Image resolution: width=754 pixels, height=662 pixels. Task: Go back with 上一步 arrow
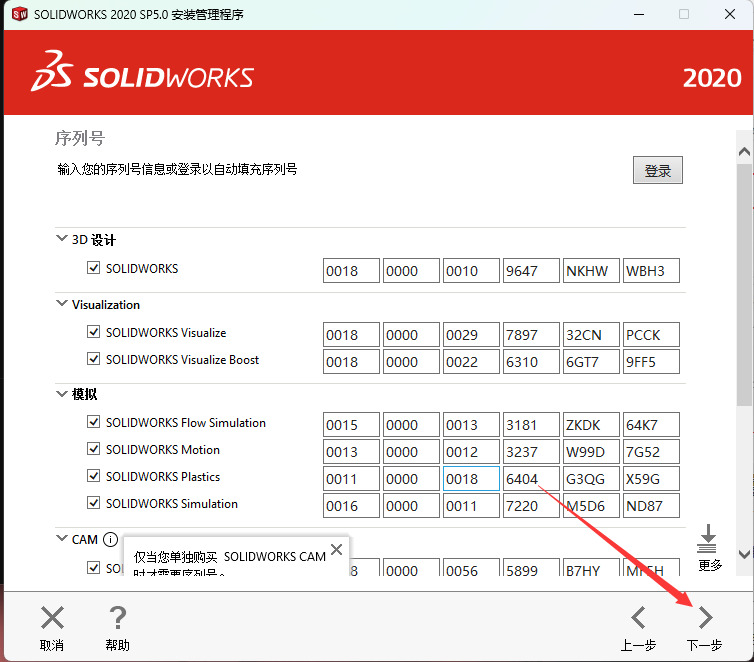coord(638,618)
